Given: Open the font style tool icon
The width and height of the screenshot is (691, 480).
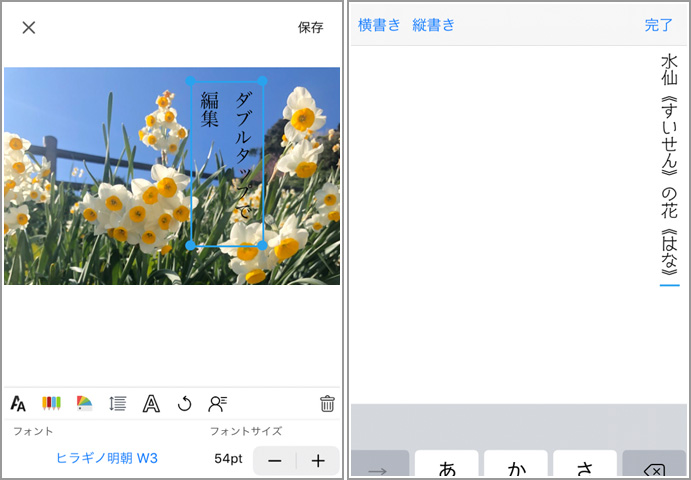Looking at the screenshot, I should [18, 403].
